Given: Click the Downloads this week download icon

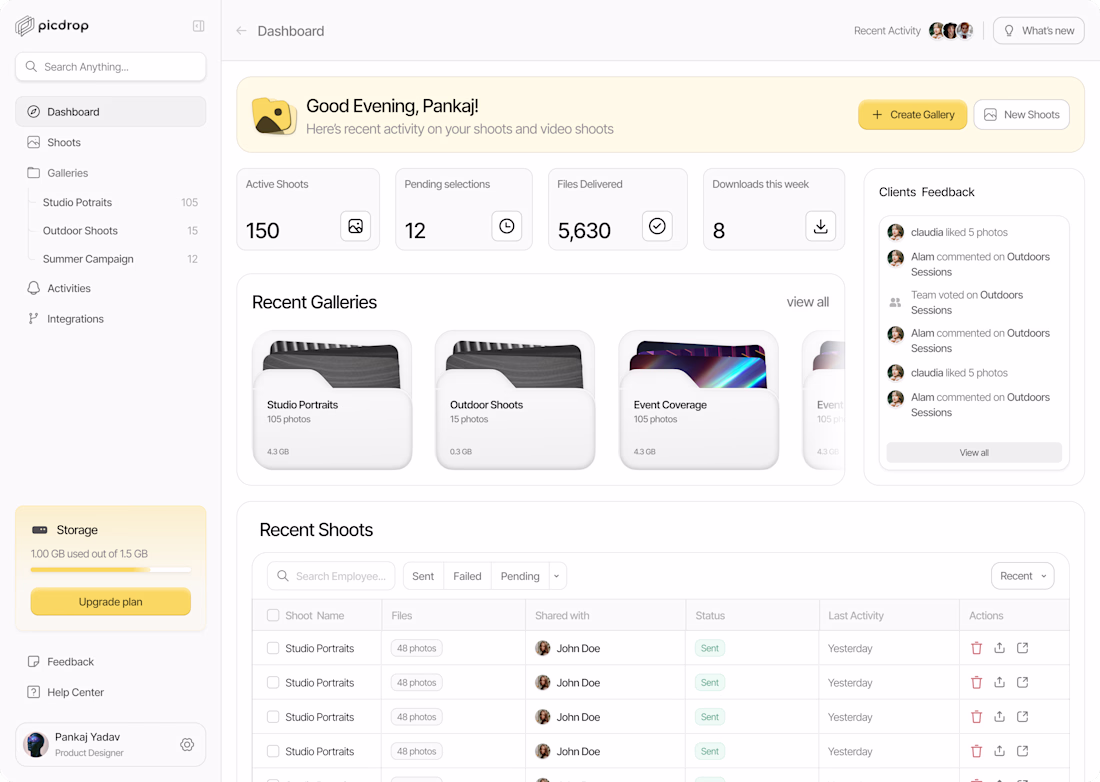Looking at the screenshot, I should tap(820, 226).
